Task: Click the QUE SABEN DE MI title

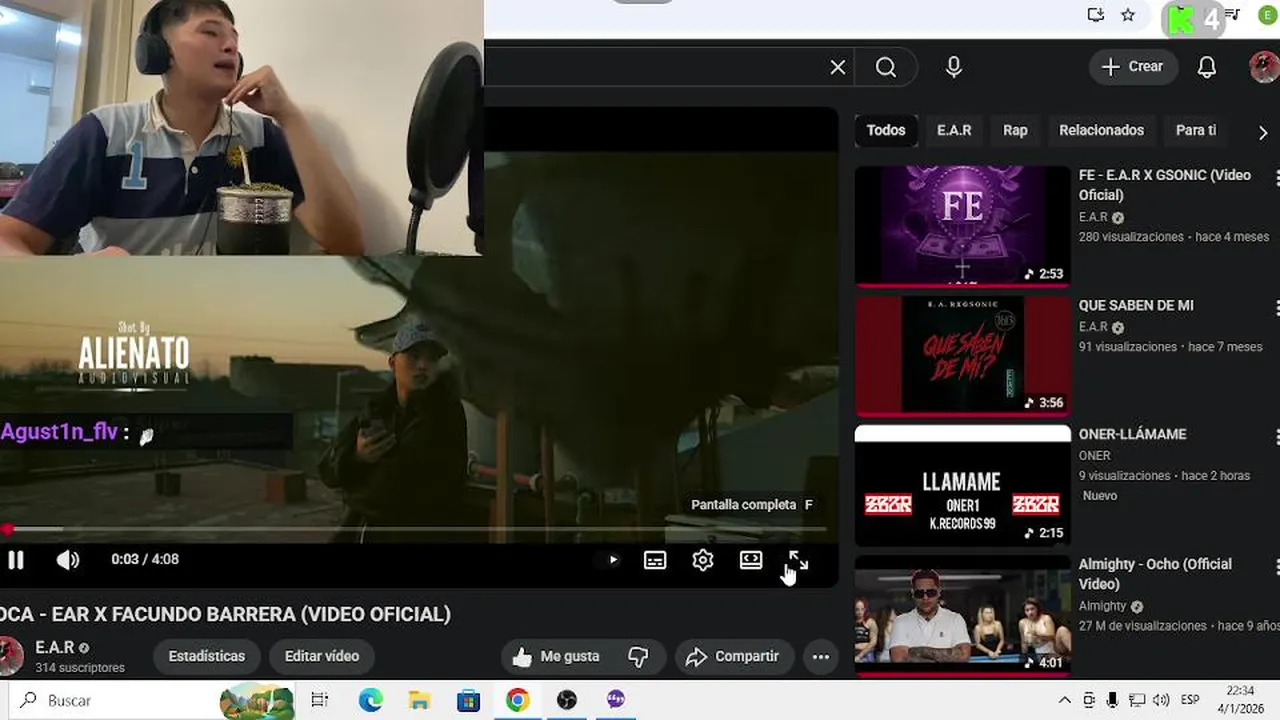Action: [x=1136, y=305]
